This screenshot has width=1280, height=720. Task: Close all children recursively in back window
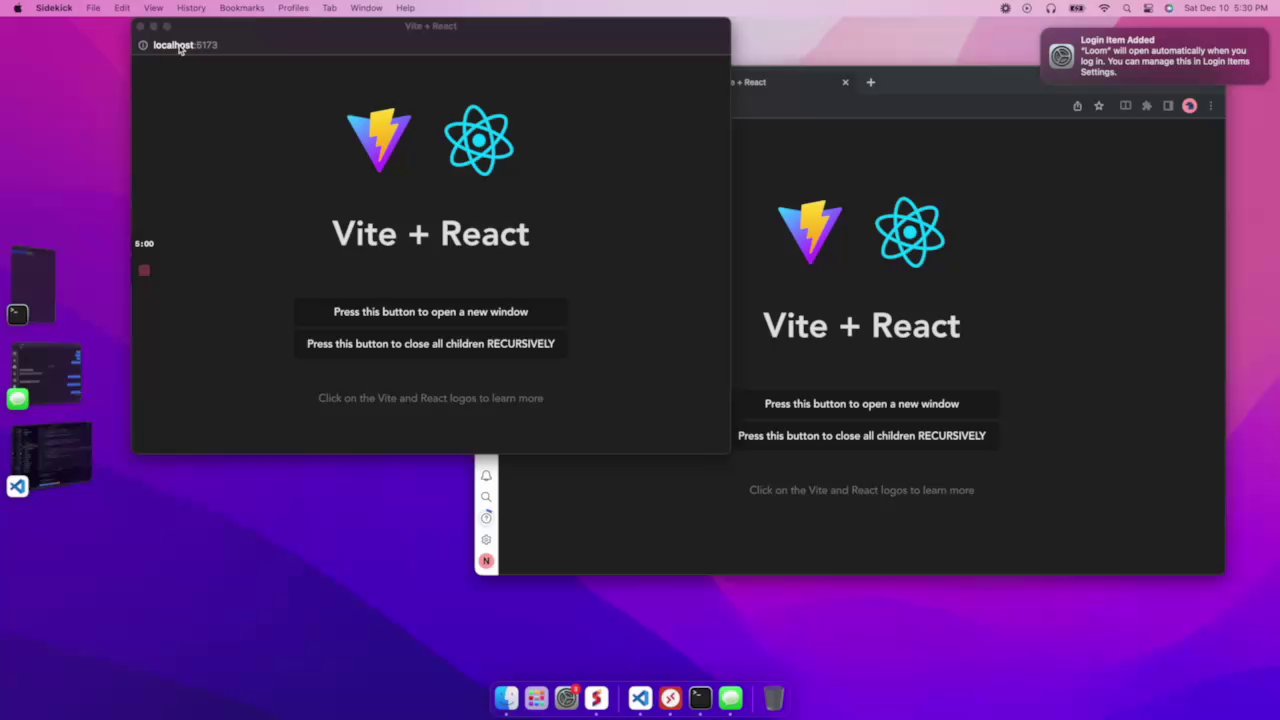(862, 436)
